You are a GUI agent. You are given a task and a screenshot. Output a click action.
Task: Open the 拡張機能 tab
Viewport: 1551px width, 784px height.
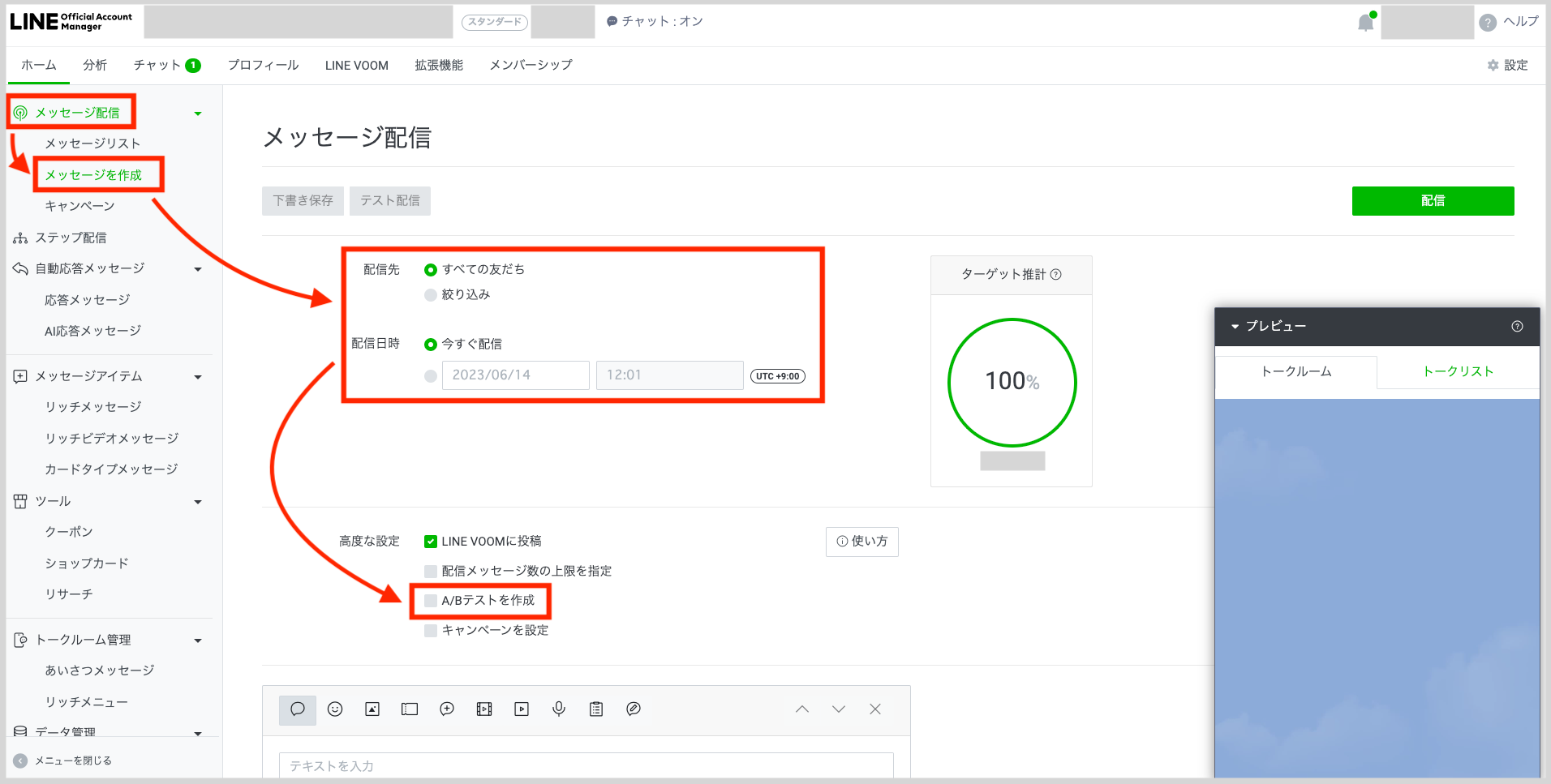point(439,65)
